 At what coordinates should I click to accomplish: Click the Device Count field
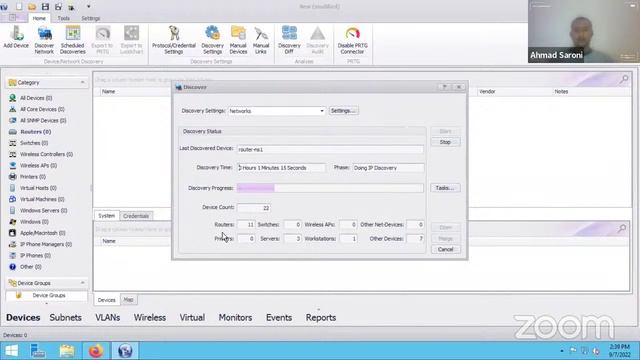click(254, 208)
